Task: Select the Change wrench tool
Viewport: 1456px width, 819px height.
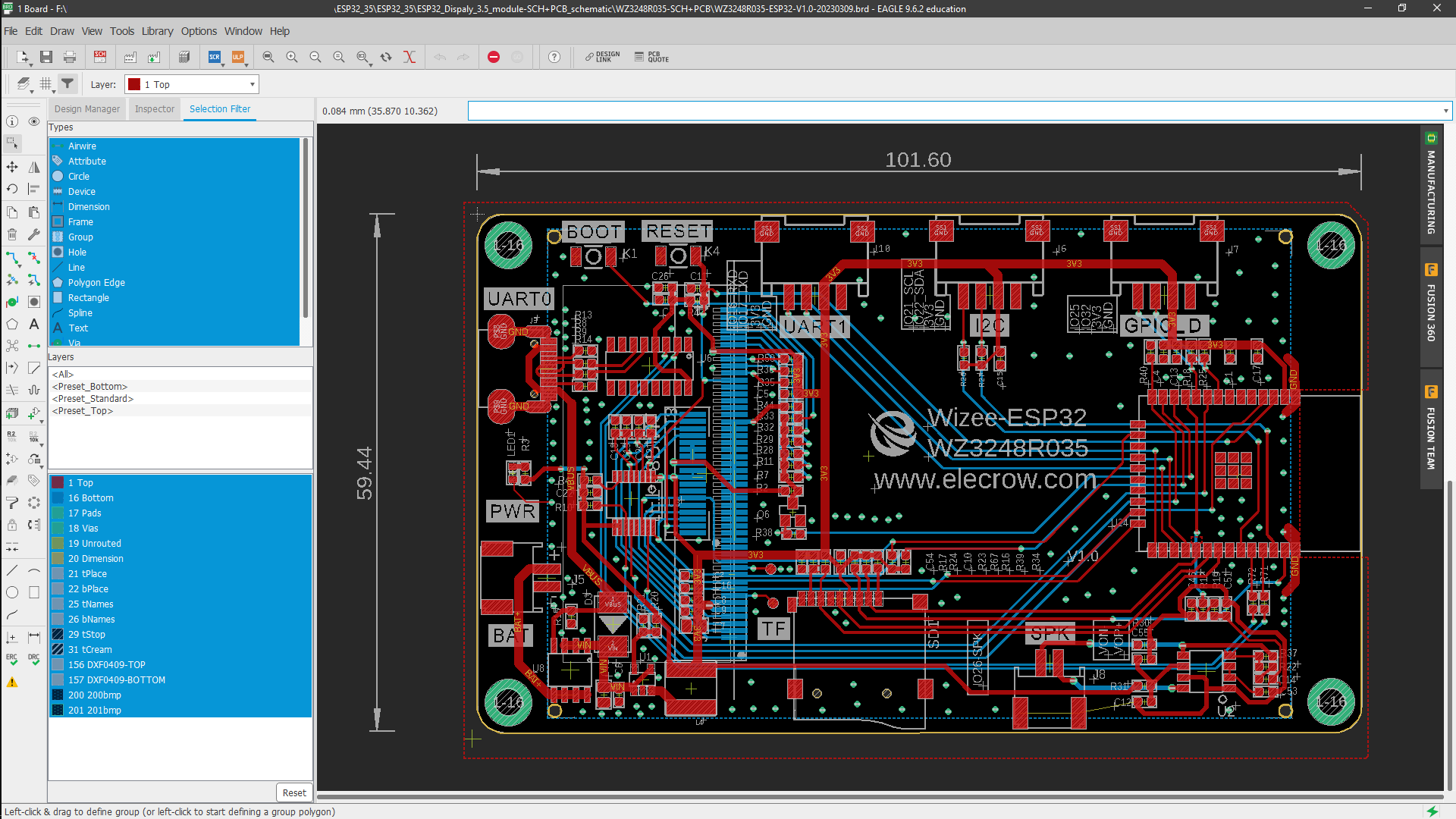Action: (34, 234)
